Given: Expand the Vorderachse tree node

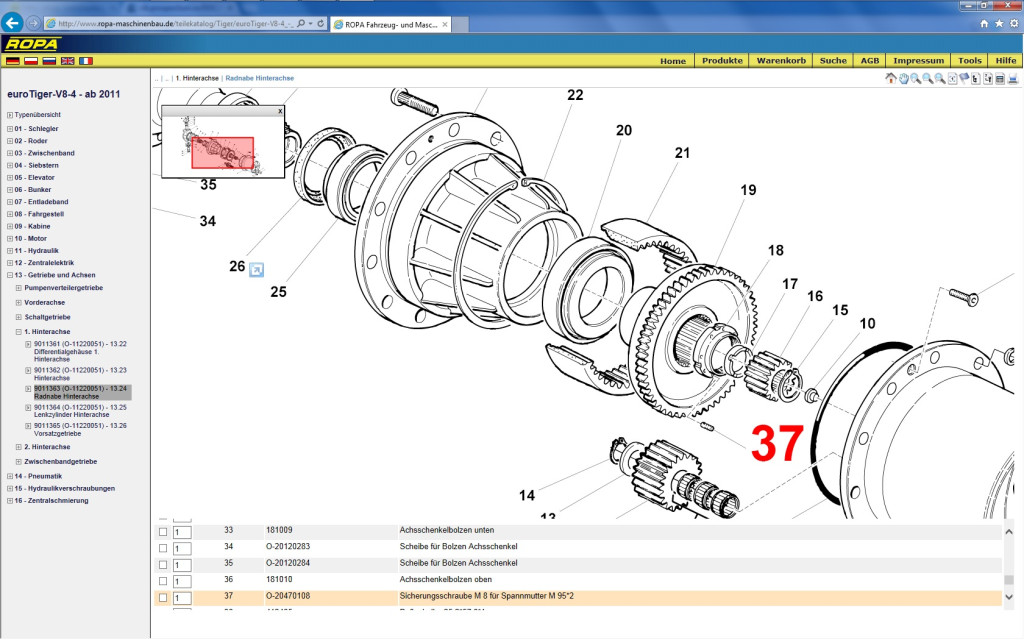Looking at the screenshot, I should point(18,302).
